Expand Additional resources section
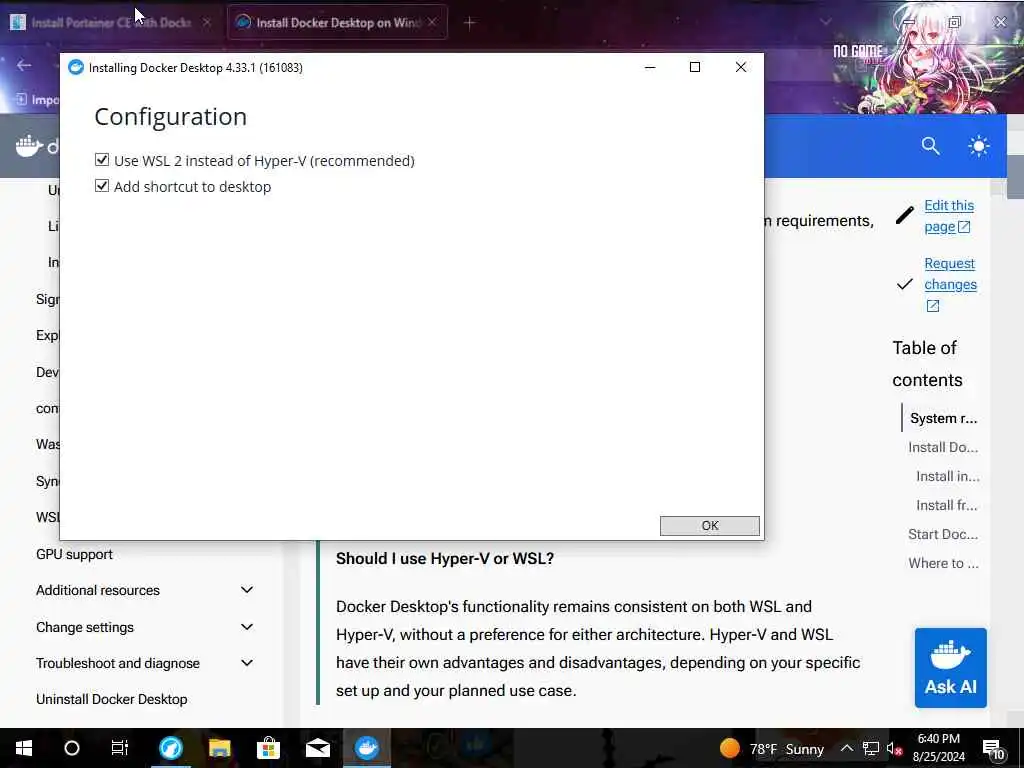Image resolution: width=1024 pixels, height=768 pixels. point(247,590)
